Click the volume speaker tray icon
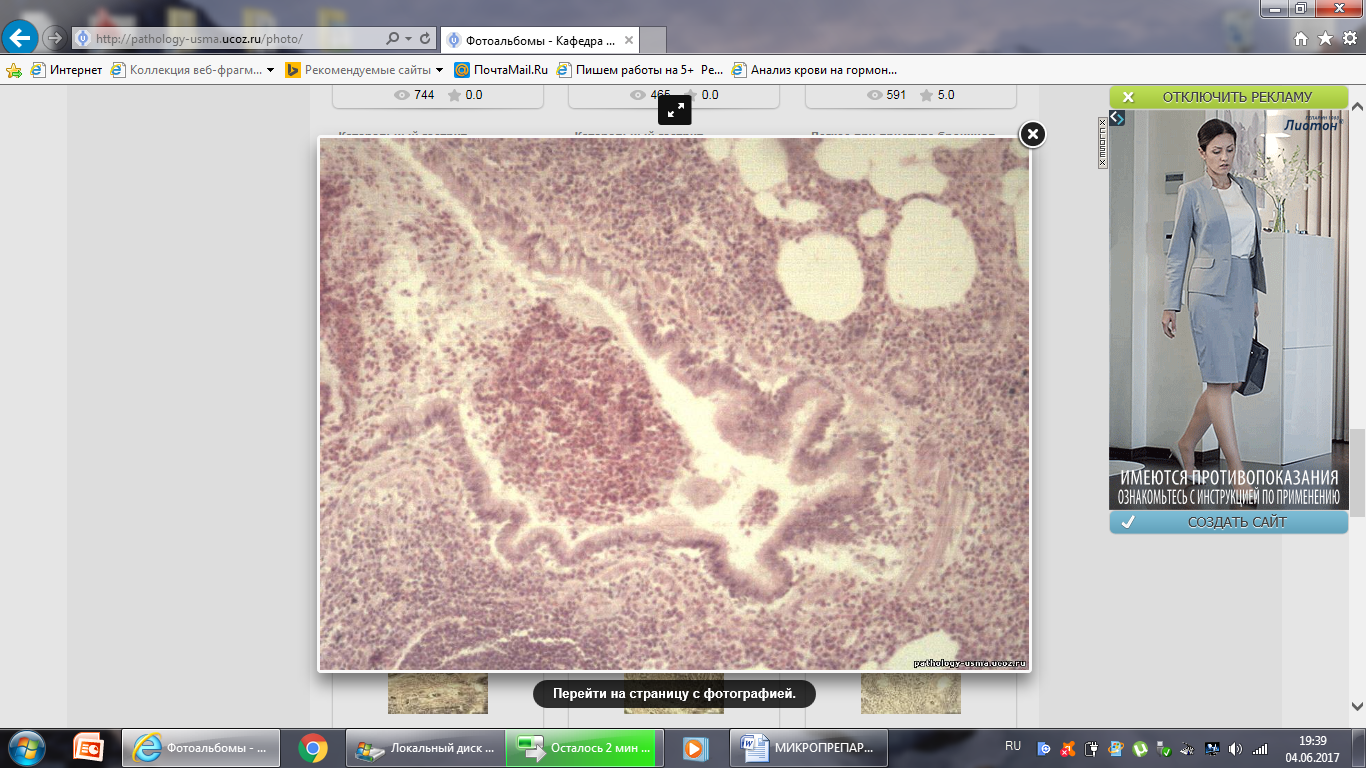The width and height of the screenshot is (1366, 768). (1236, 748)
